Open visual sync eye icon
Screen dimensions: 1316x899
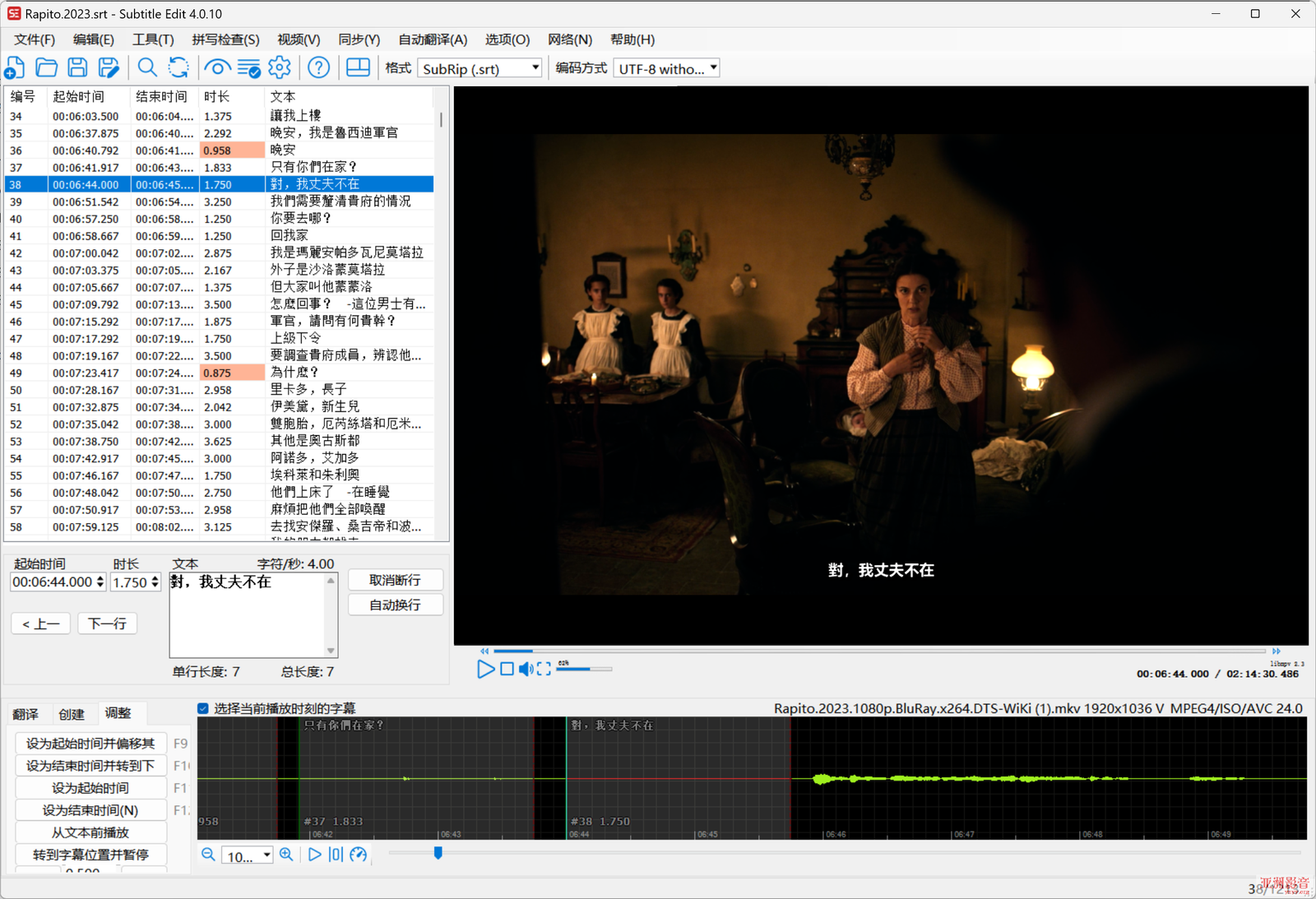217,67
